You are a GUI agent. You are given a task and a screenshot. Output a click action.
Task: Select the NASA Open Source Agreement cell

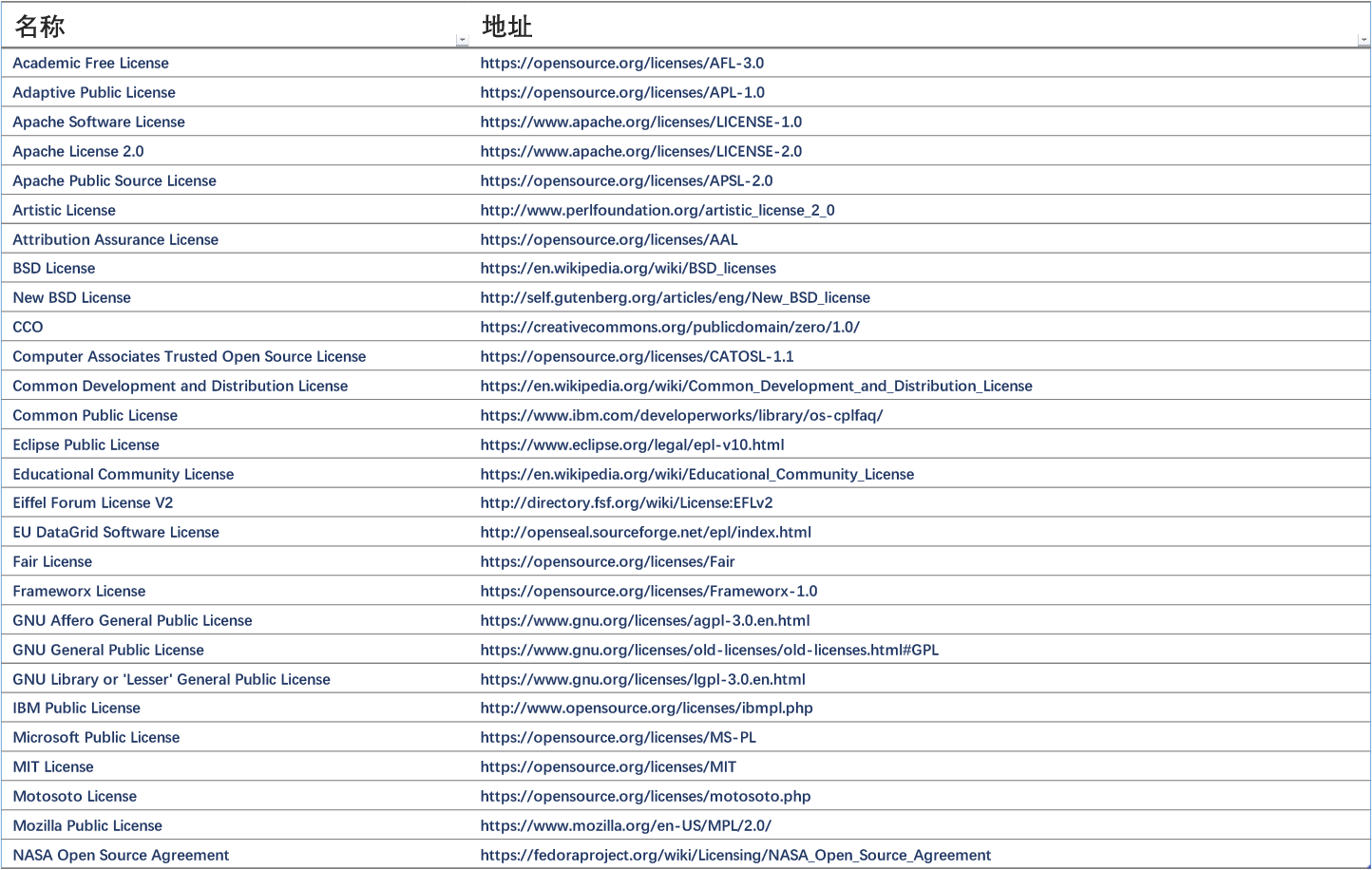point(121,855)
